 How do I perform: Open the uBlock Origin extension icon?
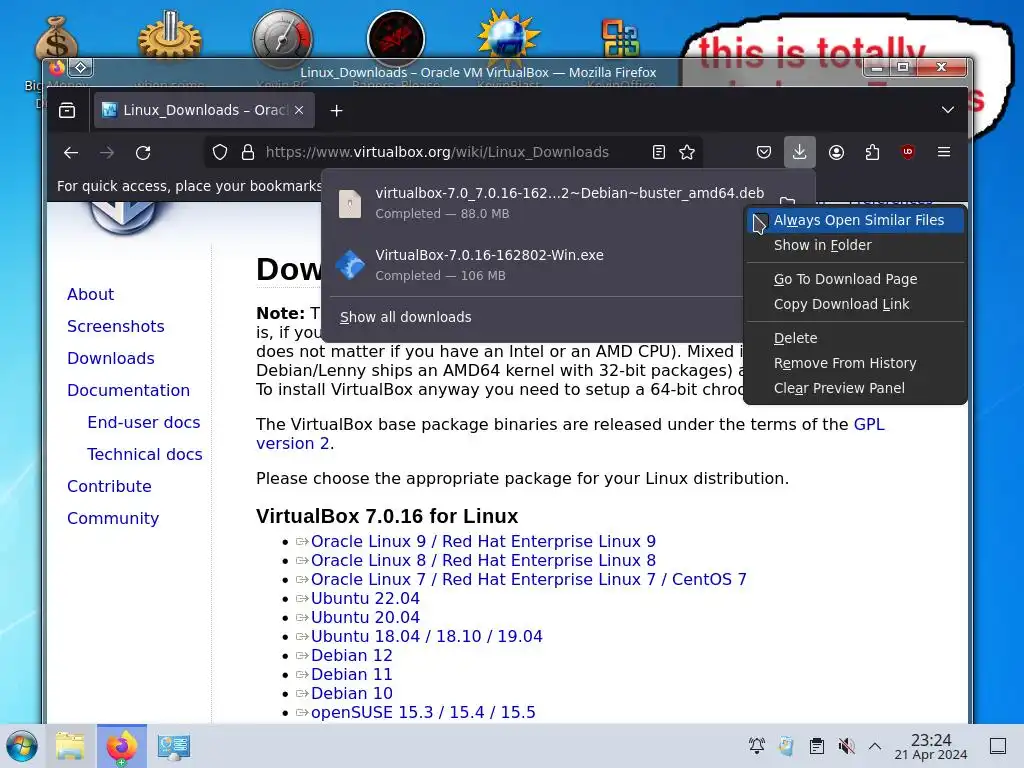(x=908, y=152)
